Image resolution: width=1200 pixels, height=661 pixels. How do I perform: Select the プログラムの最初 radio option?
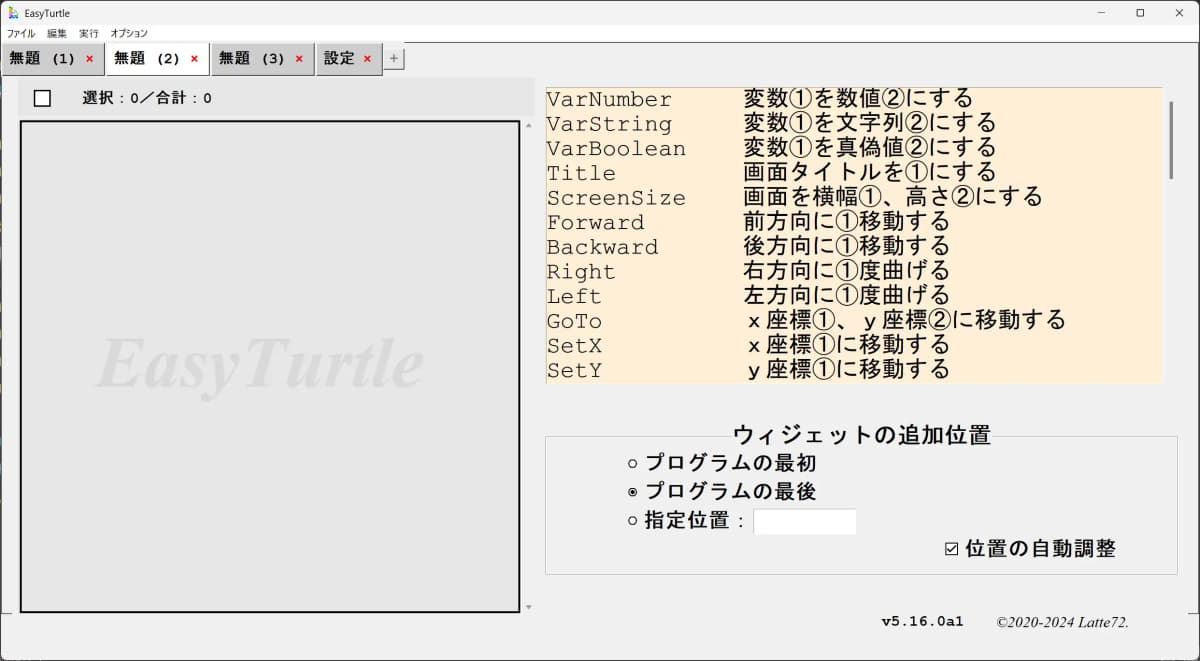(x=632, y=464)
